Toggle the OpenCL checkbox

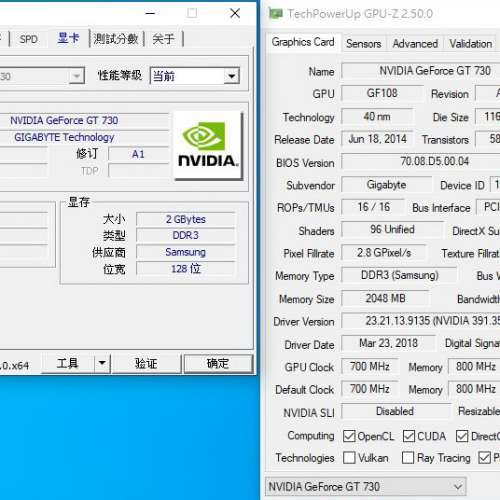(x=349, y=436)
